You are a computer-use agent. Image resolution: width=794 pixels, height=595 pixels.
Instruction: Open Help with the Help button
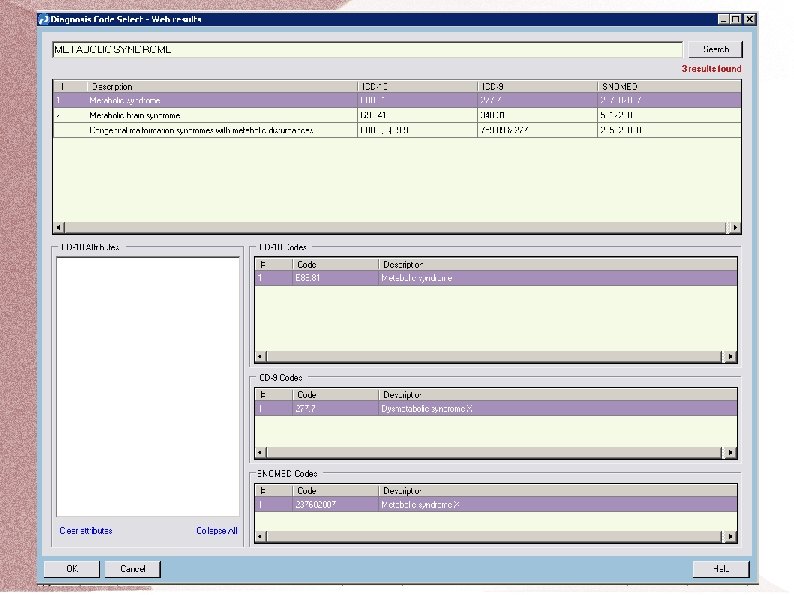(721, 569)
